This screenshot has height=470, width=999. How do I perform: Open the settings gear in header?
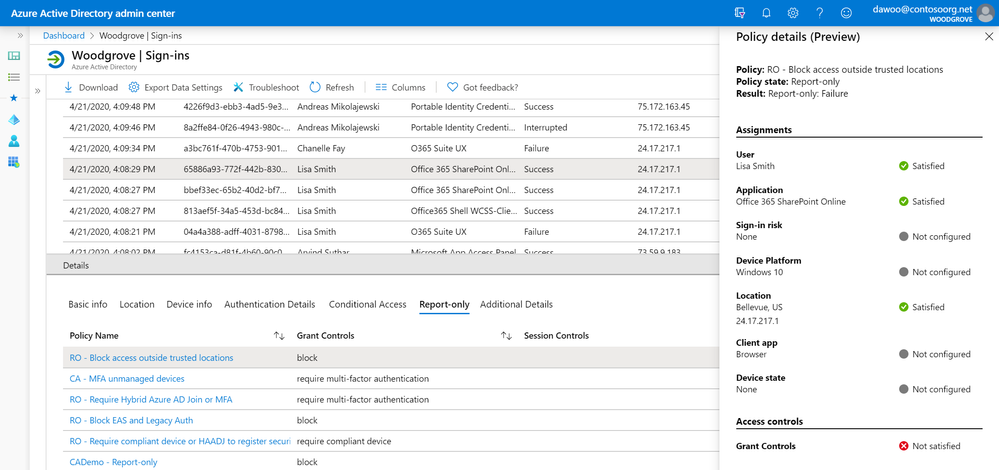pos(793,13)
